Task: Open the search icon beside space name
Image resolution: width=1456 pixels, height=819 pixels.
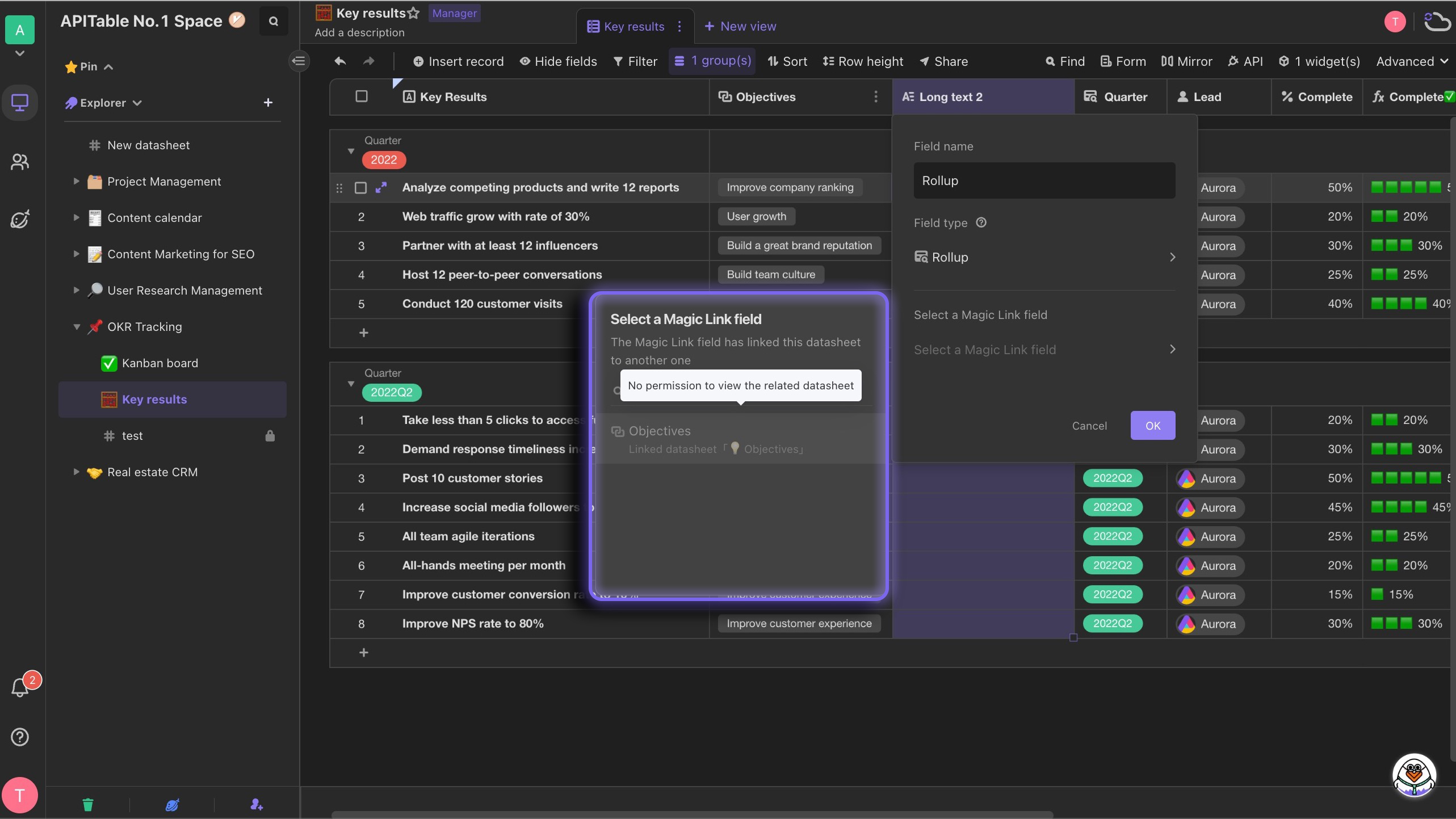Action: coord(274,22)
